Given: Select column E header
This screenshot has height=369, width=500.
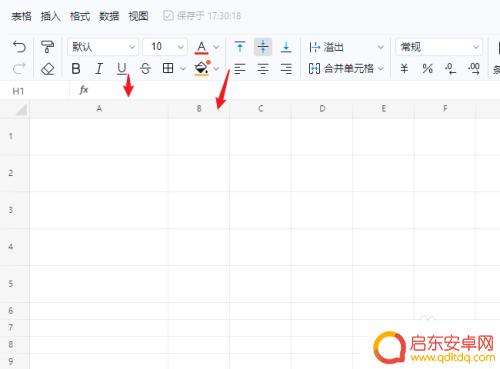Looking at the screenshot, I should coord(384,108).
